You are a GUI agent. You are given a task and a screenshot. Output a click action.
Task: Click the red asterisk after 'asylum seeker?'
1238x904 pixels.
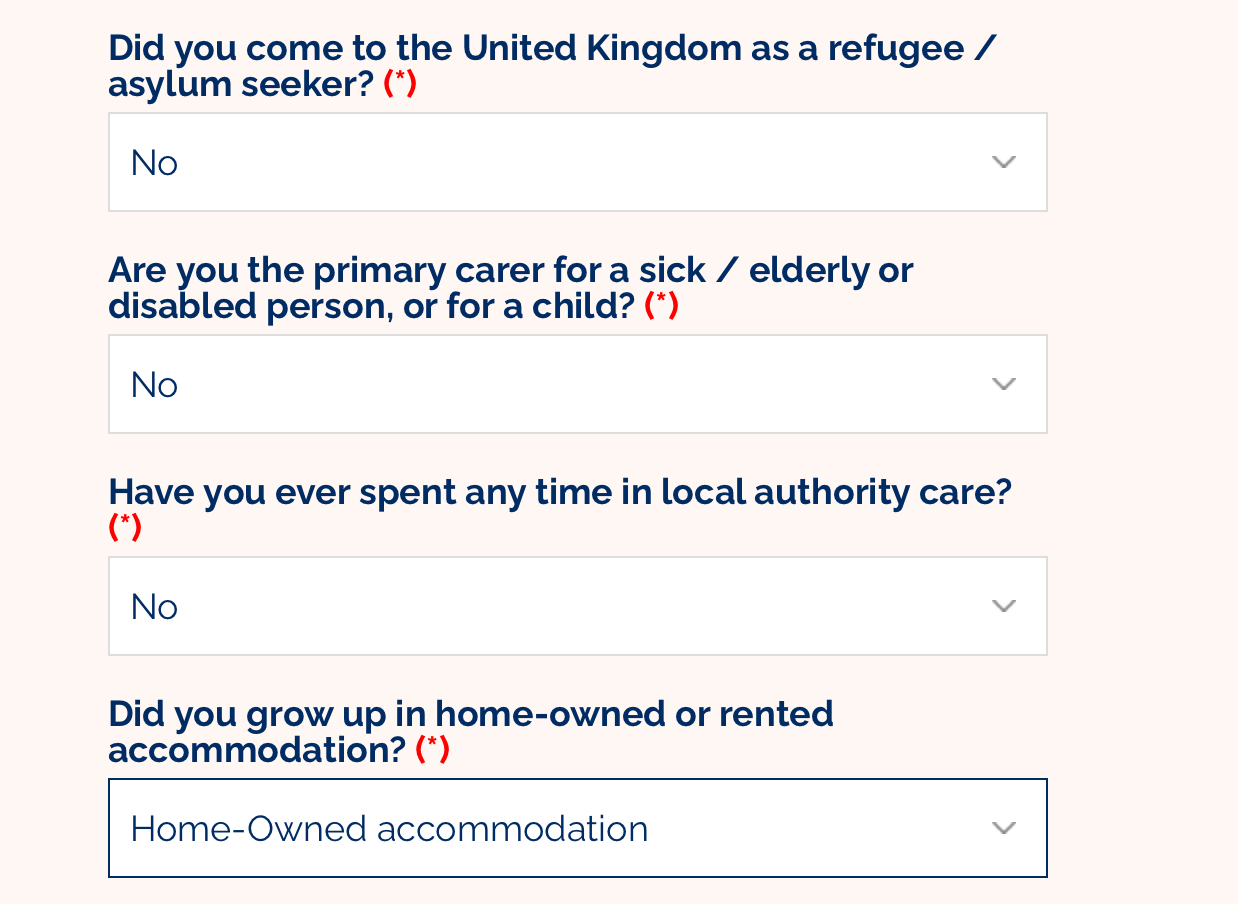tap(400, 85)
